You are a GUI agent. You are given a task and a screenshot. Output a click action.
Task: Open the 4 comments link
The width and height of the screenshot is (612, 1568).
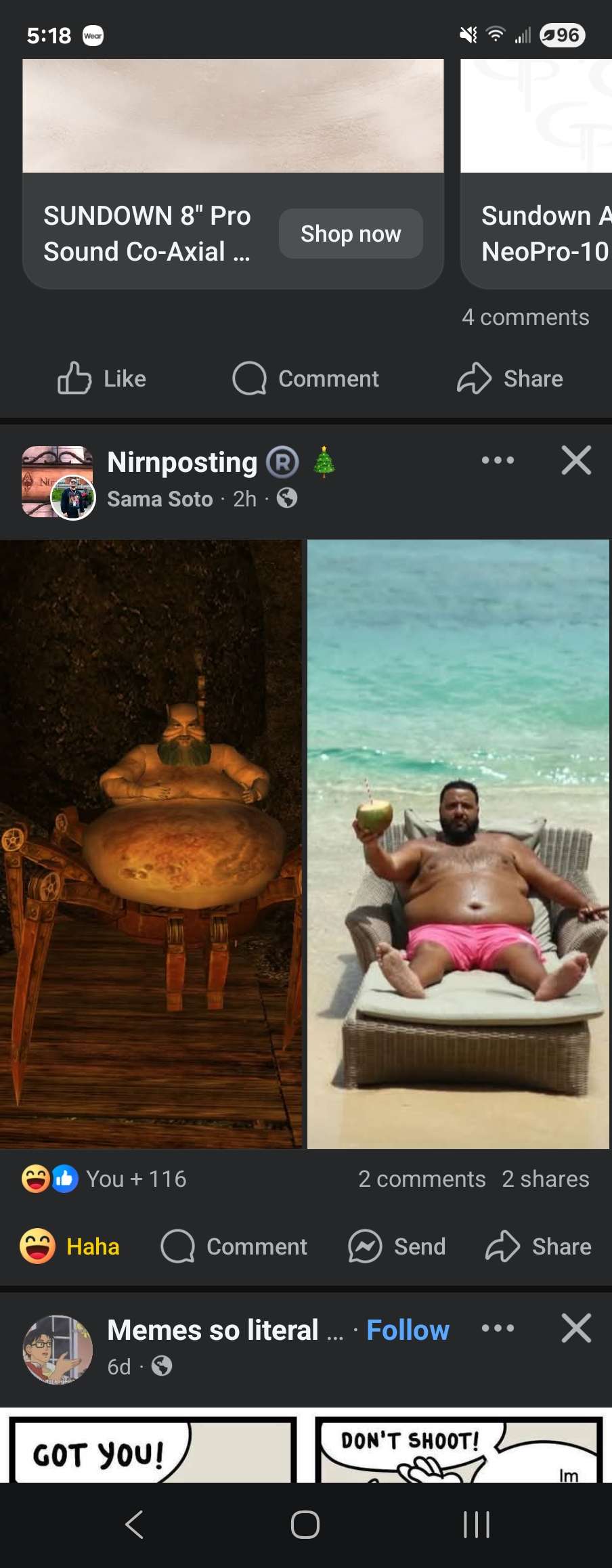coord(525,317)
